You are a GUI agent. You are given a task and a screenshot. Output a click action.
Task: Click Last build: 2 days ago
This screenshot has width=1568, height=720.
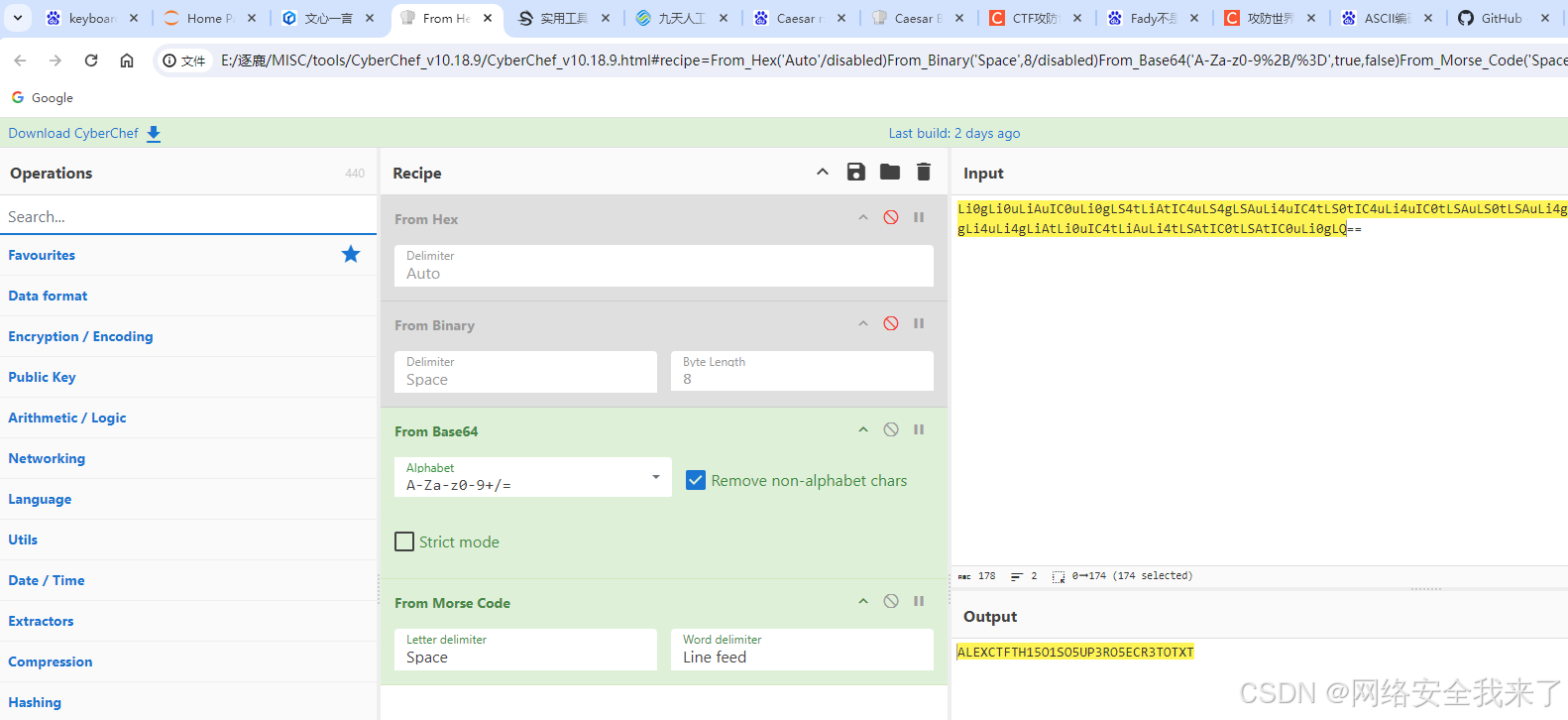pyautogui.click(x=954, y=133)
